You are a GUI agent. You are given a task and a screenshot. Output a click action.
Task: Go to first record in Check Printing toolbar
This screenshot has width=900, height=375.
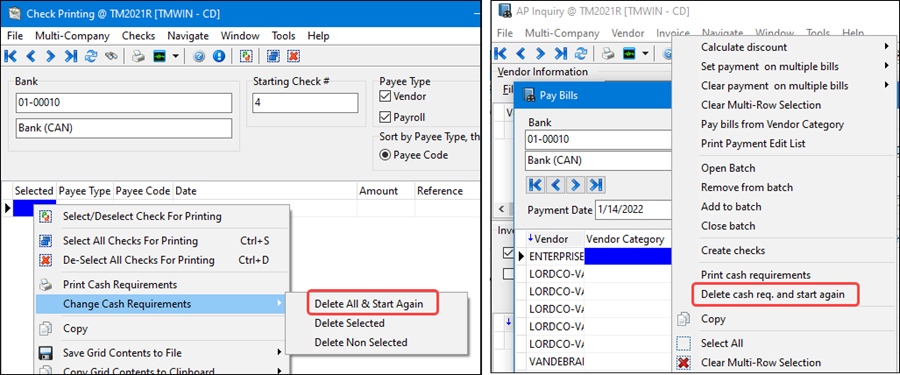(x=11, y=56)
